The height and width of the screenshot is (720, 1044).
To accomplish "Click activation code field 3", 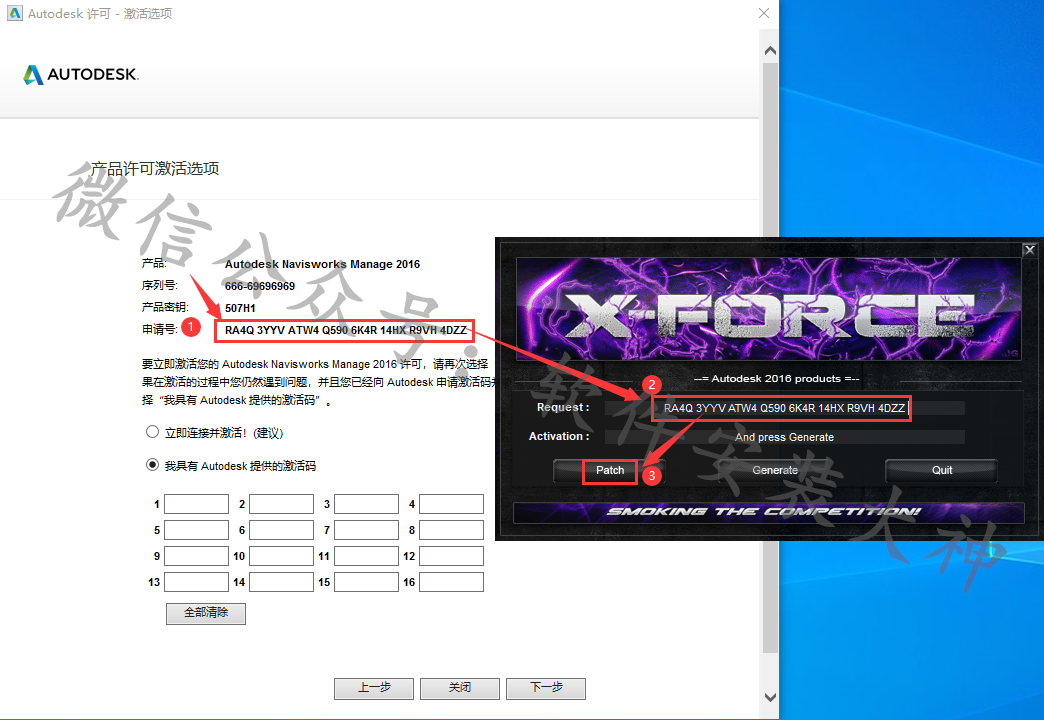I will tap(367, 504).
